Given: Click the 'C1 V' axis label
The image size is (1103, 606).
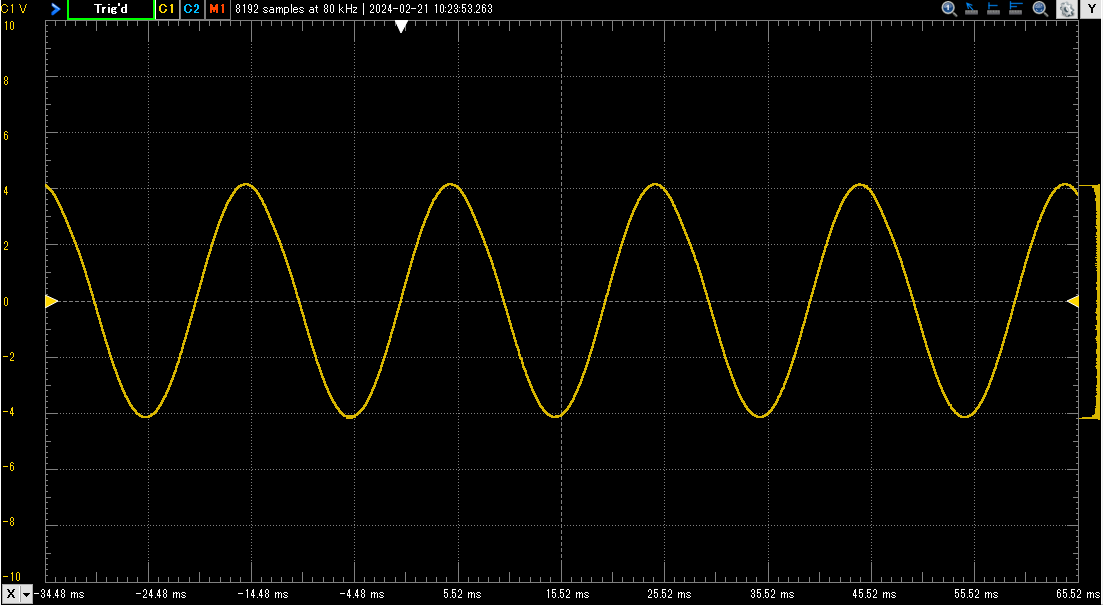Looking at the screenshot, I should 13,9.
